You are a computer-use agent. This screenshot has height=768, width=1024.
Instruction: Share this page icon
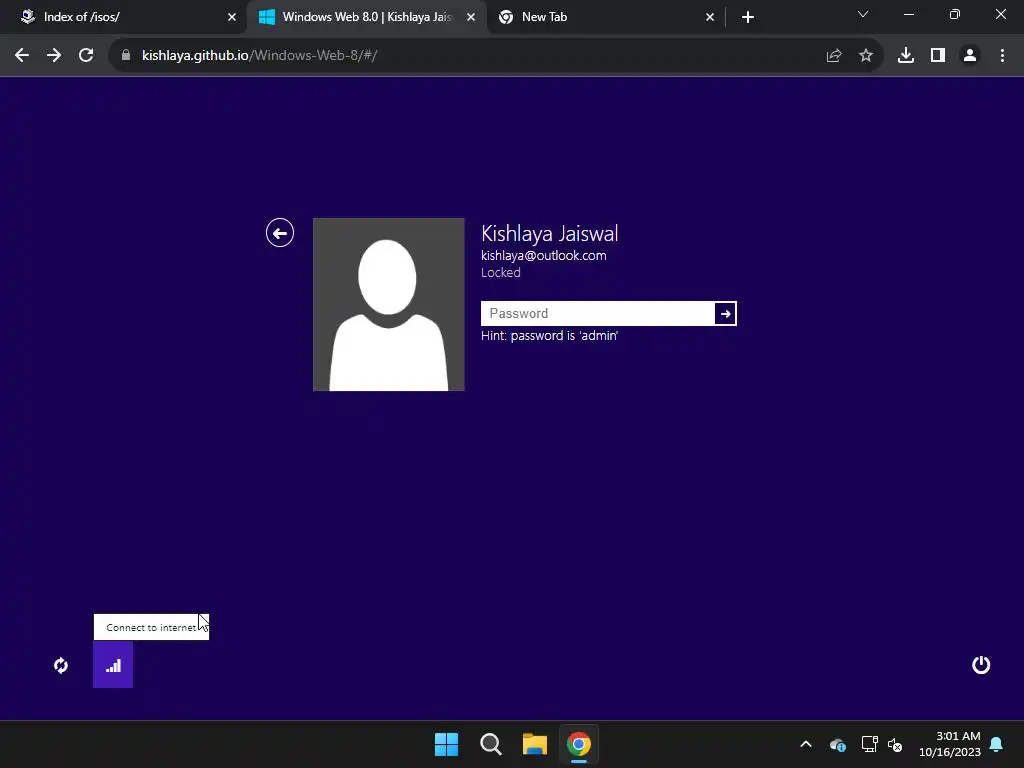[833, 56]
